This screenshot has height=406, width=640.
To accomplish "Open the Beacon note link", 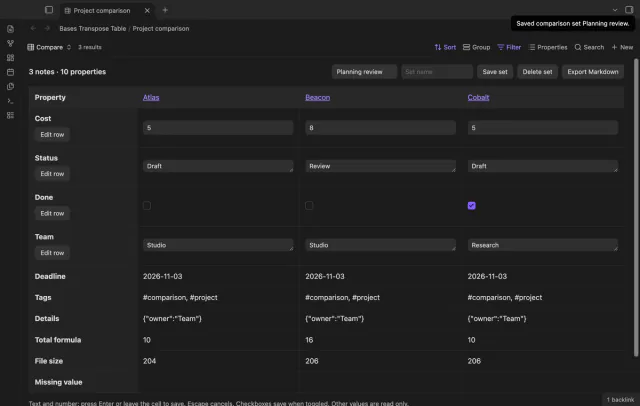I will click(318, 98).
